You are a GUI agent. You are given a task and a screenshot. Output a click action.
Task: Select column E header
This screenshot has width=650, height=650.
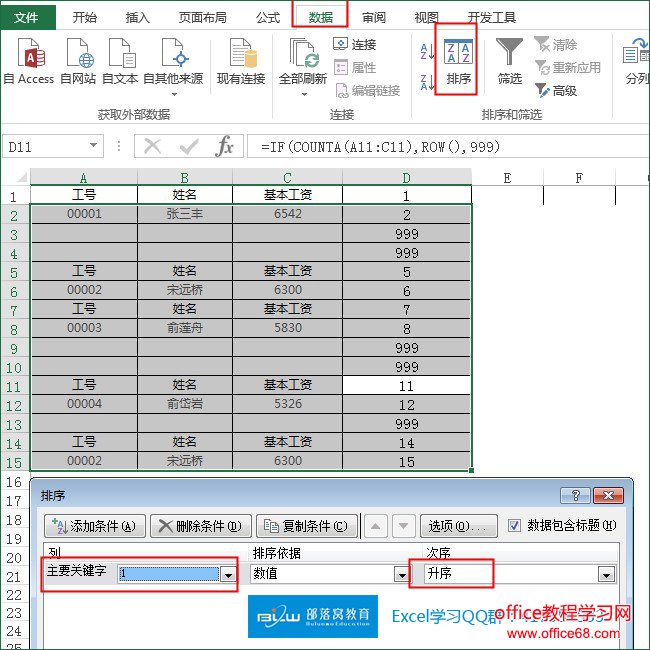click(507, 177)
